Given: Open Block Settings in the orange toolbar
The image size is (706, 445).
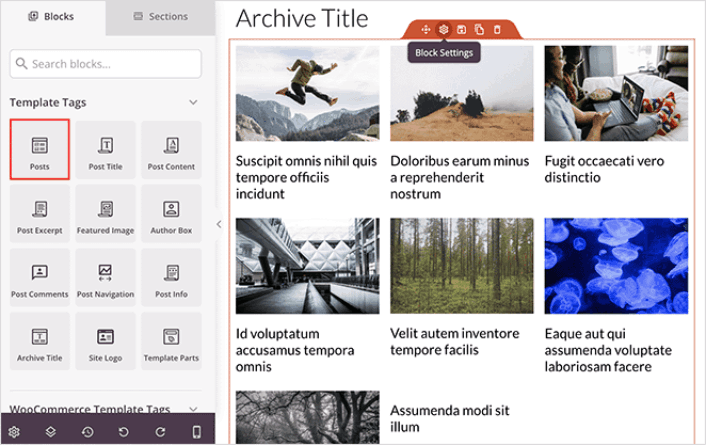Looking at the screenshot, I should [444, 30].
